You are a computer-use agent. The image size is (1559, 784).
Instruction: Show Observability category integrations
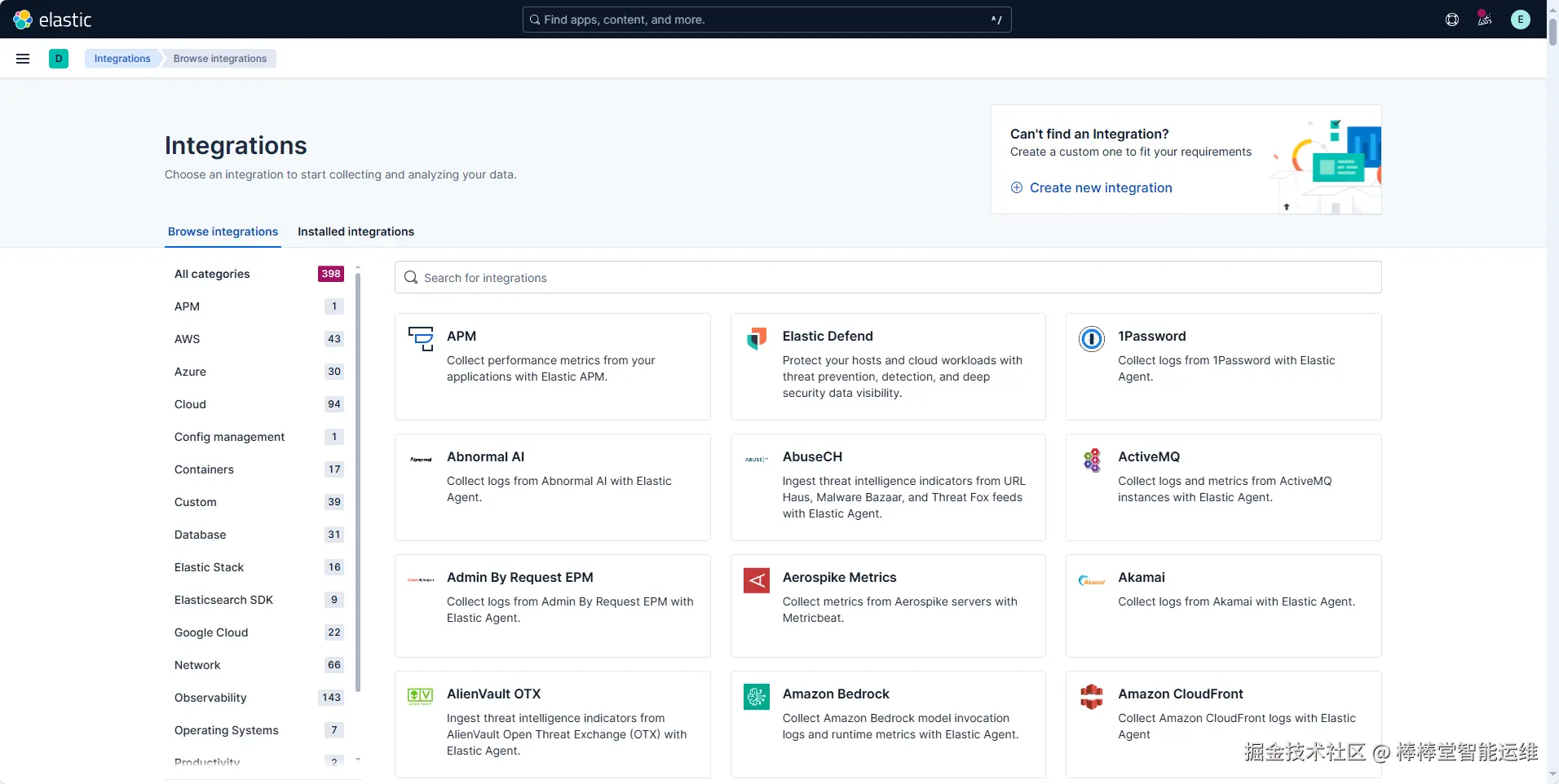click(x=258, y=698)
